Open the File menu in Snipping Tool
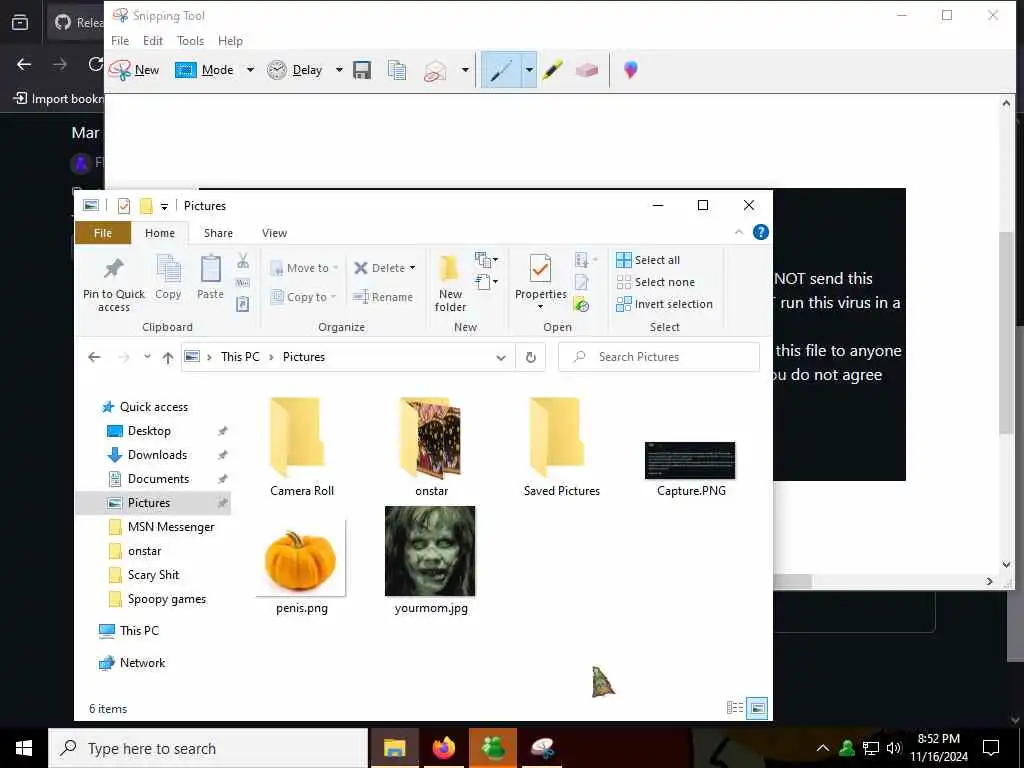This screenshot has width=1024, height=768. pyautogui.click(x=120, y=40)
